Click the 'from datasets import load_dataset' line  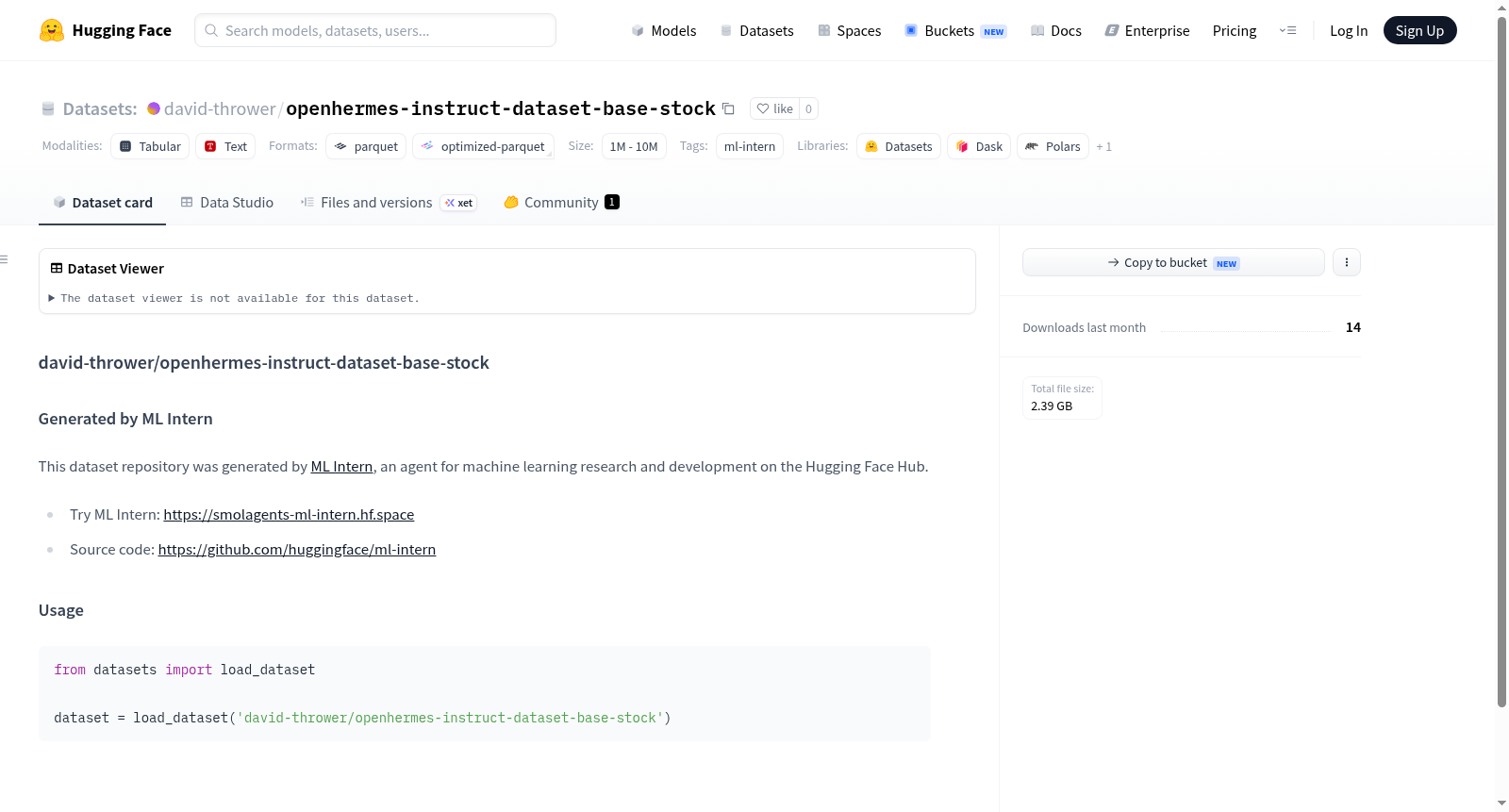tap(185, 670)
